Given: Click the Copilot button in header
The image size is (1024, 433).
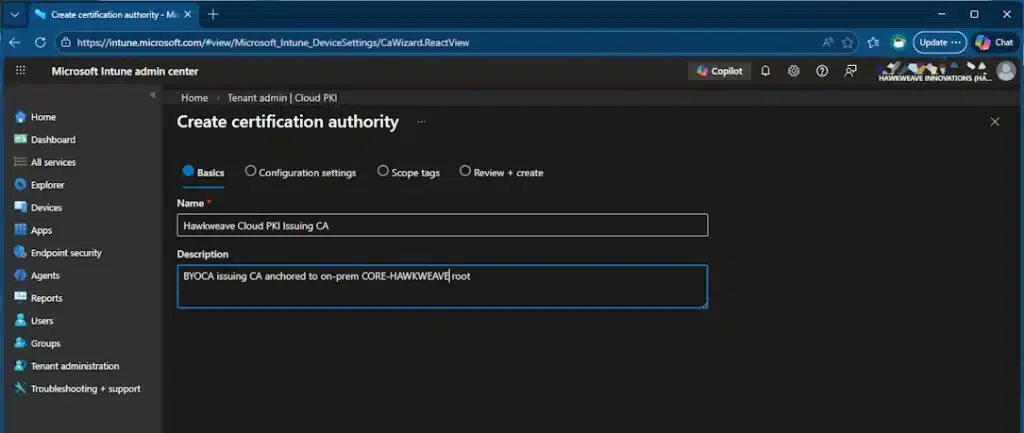Looking at the screenshot, I should point(719,71).
